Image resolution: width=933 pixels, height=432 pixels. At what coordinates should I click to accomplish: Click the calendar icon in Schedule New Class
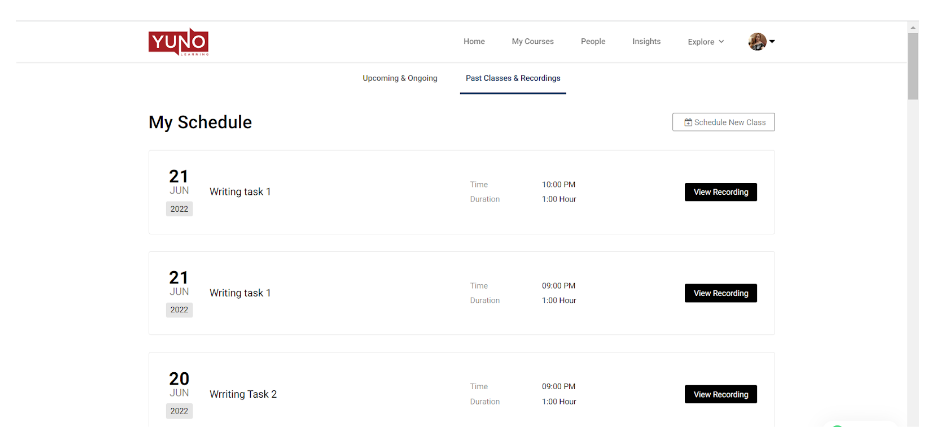[688, 123]
